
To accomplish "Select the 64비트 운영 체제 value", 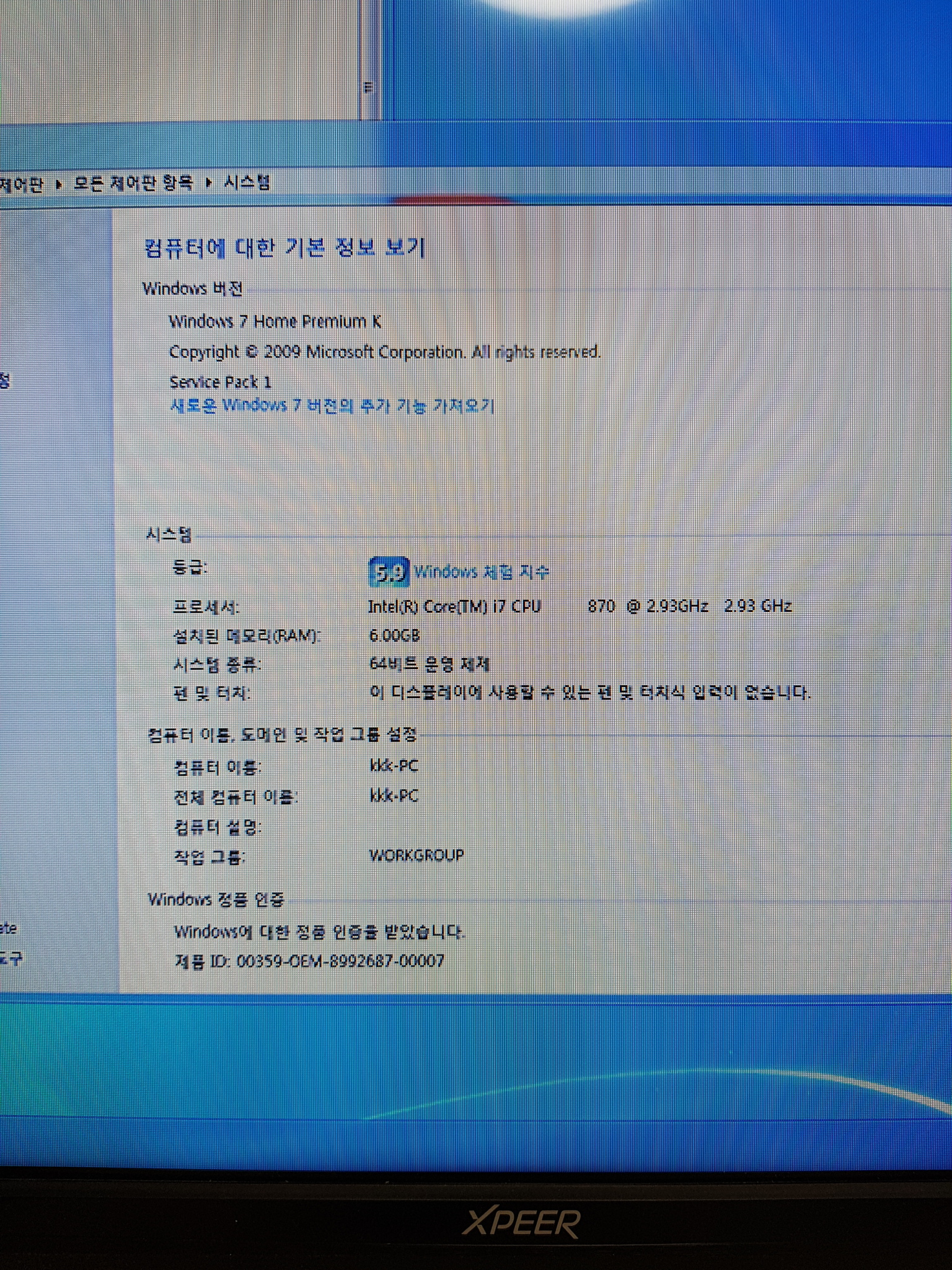I will 430,664.
